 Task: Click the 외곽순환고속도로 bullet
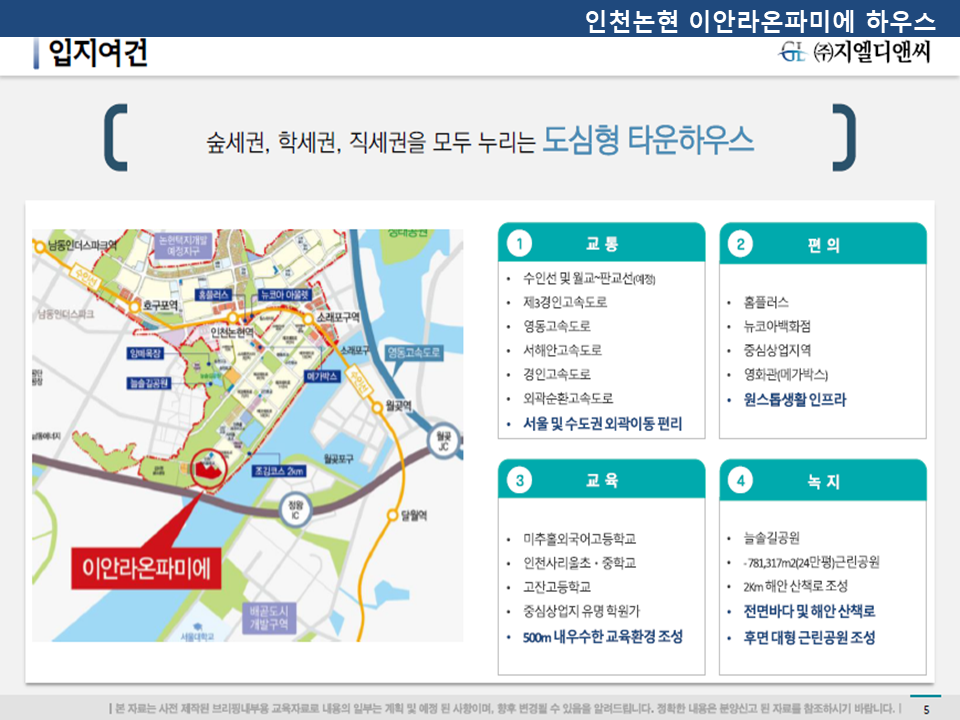pos(568,399)
